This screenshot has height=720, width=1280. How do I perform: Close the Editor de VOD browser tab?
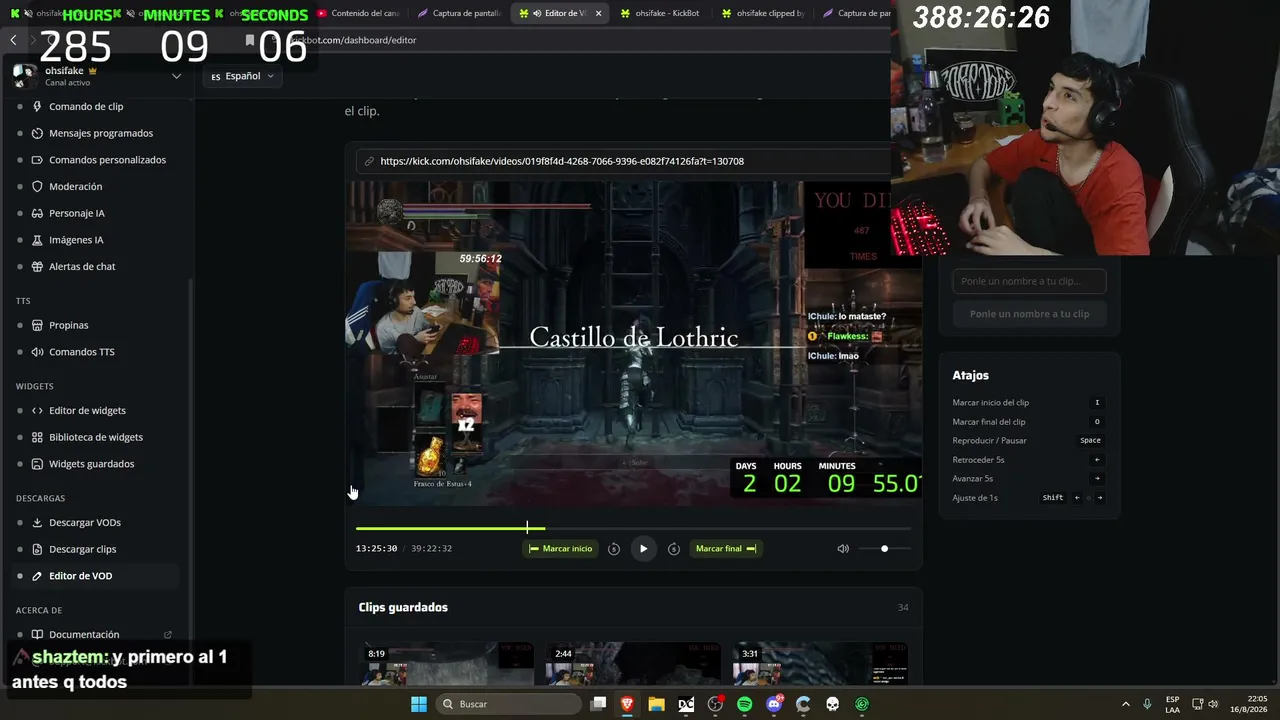pyautogui.click(x=599, y=13)
